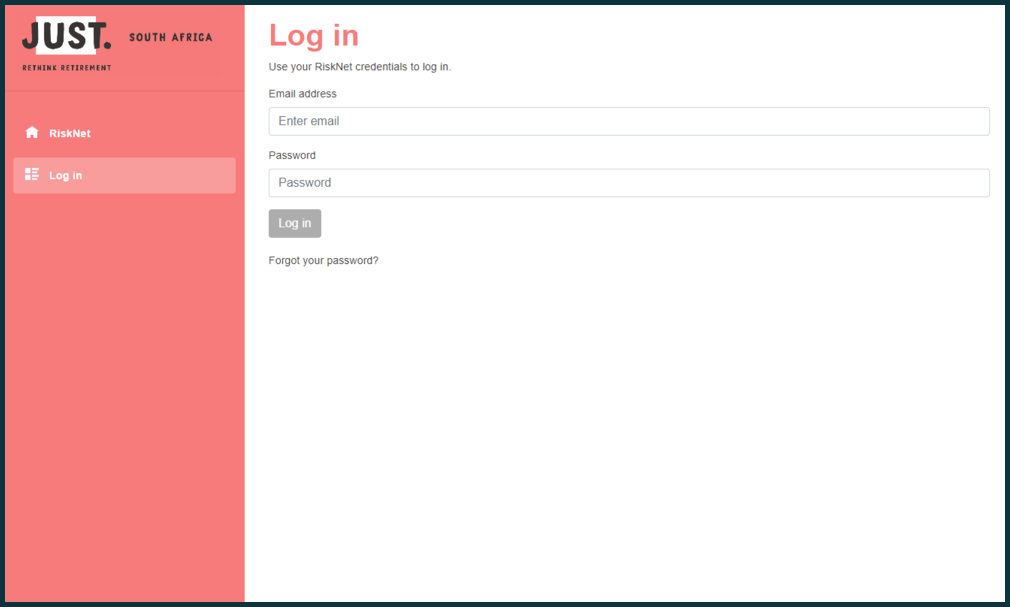The height and width of the screenshot is (607, 1010).
Task: Click the Enter email placeholder text
Action: click(309, 121)
